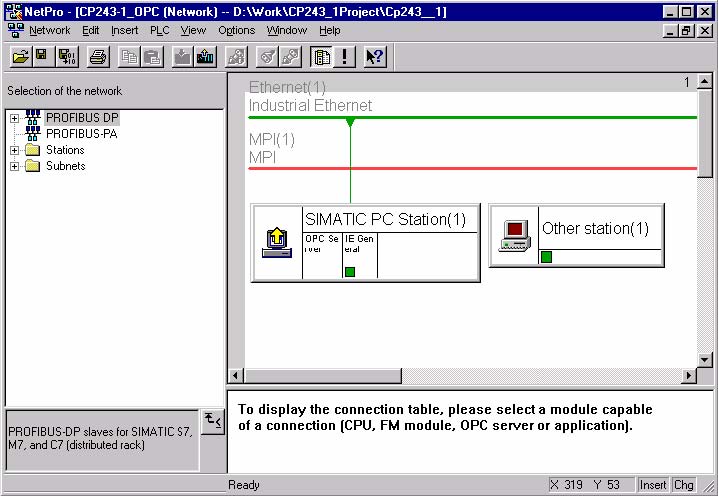Open the Options menu
This screenshot has width=718, height=496.
point(236,30)
